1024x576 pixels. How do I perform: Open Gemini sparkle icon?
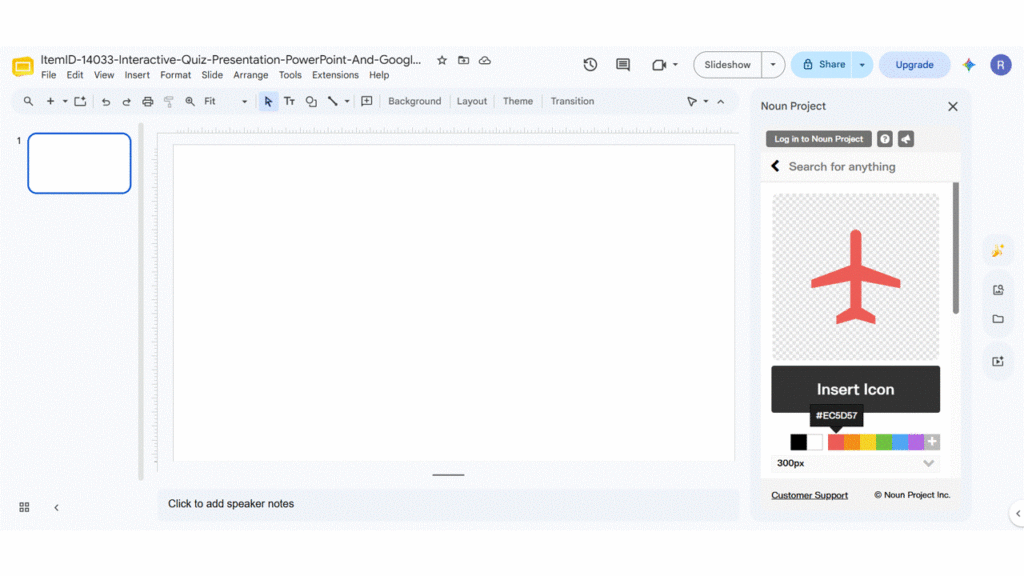click(x=969, y=65)
